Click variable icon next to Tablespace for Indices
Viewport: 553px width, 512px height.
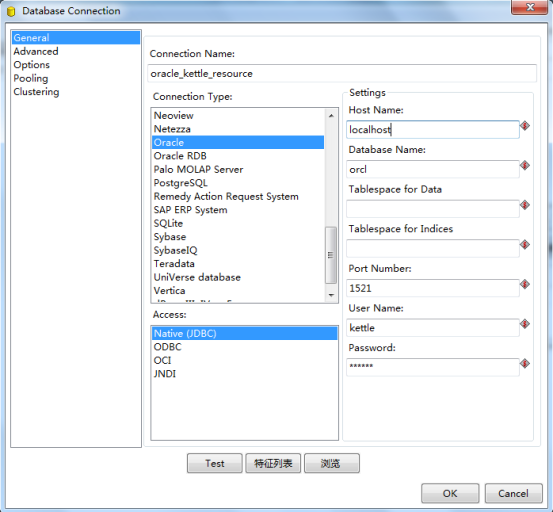(x=525, y=244)
